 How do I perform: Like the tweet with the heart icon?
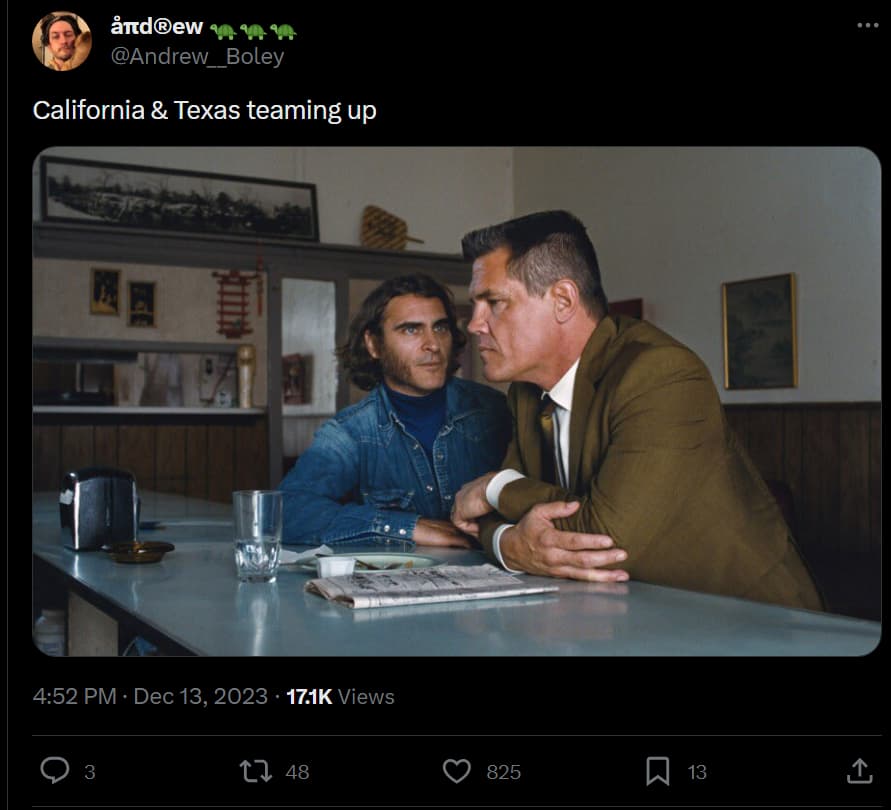point(457,770)
